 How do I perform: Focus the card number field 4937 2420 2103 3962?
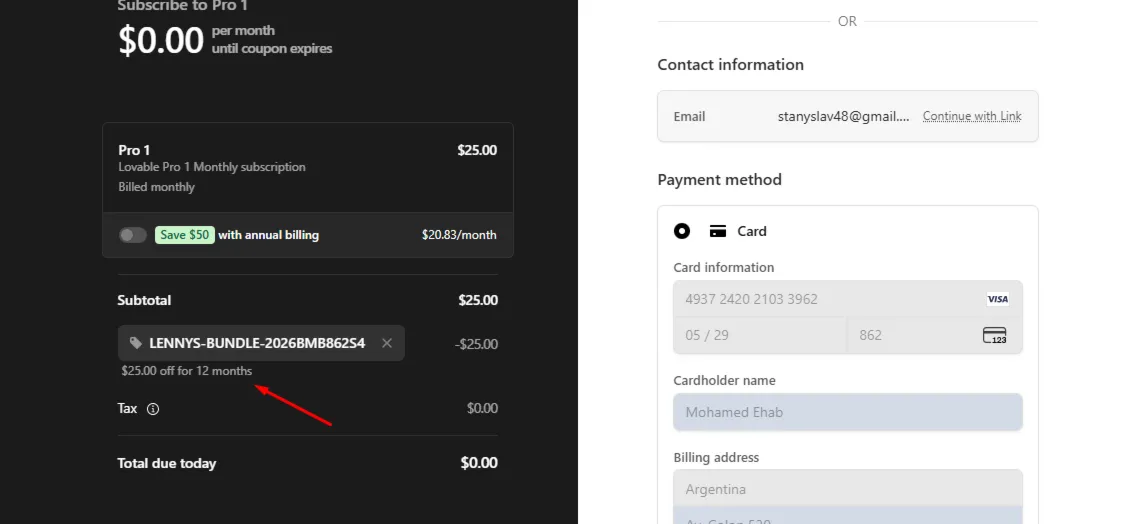coord(848,299)
